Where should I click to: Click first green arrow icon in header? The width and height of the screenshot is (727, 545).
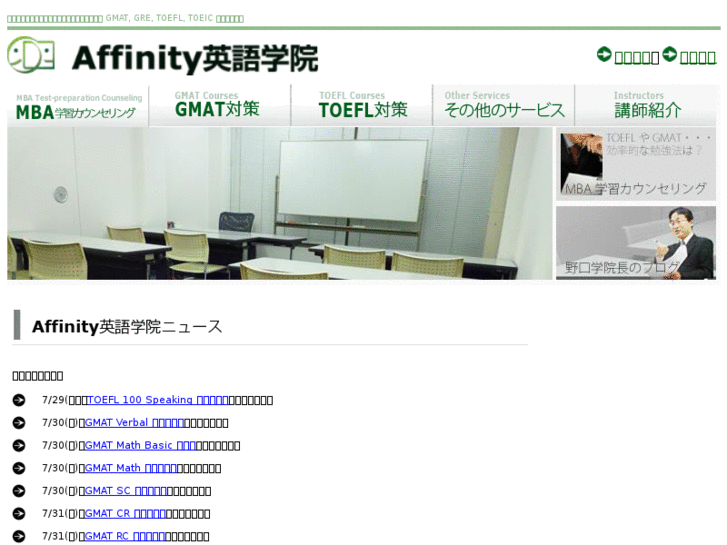coord(604,54)
